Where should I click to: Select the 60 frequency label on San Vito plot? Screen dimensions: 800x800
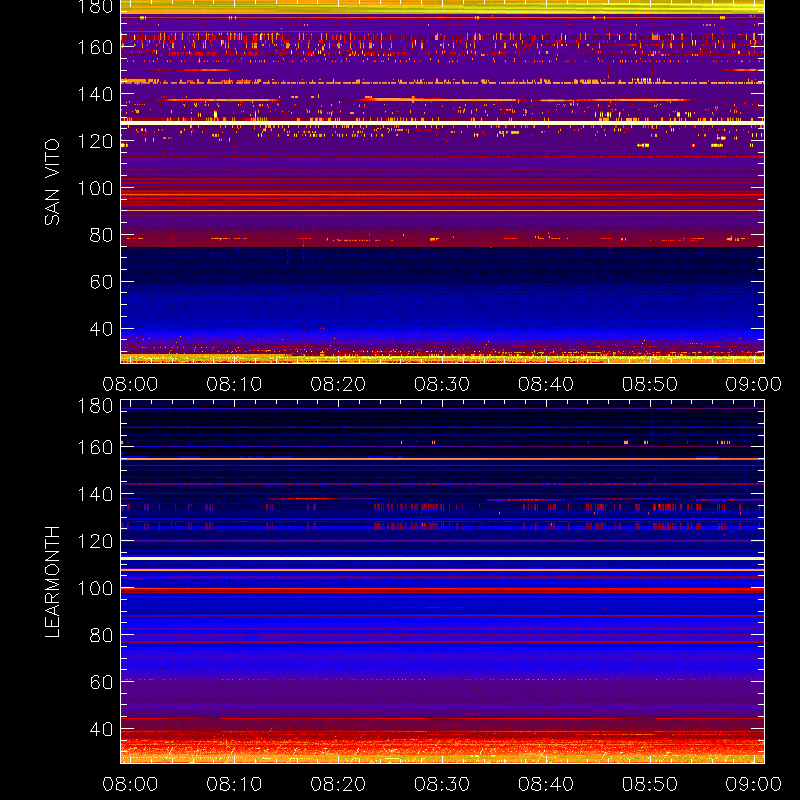pyautogui.click(x=101, y=282)
